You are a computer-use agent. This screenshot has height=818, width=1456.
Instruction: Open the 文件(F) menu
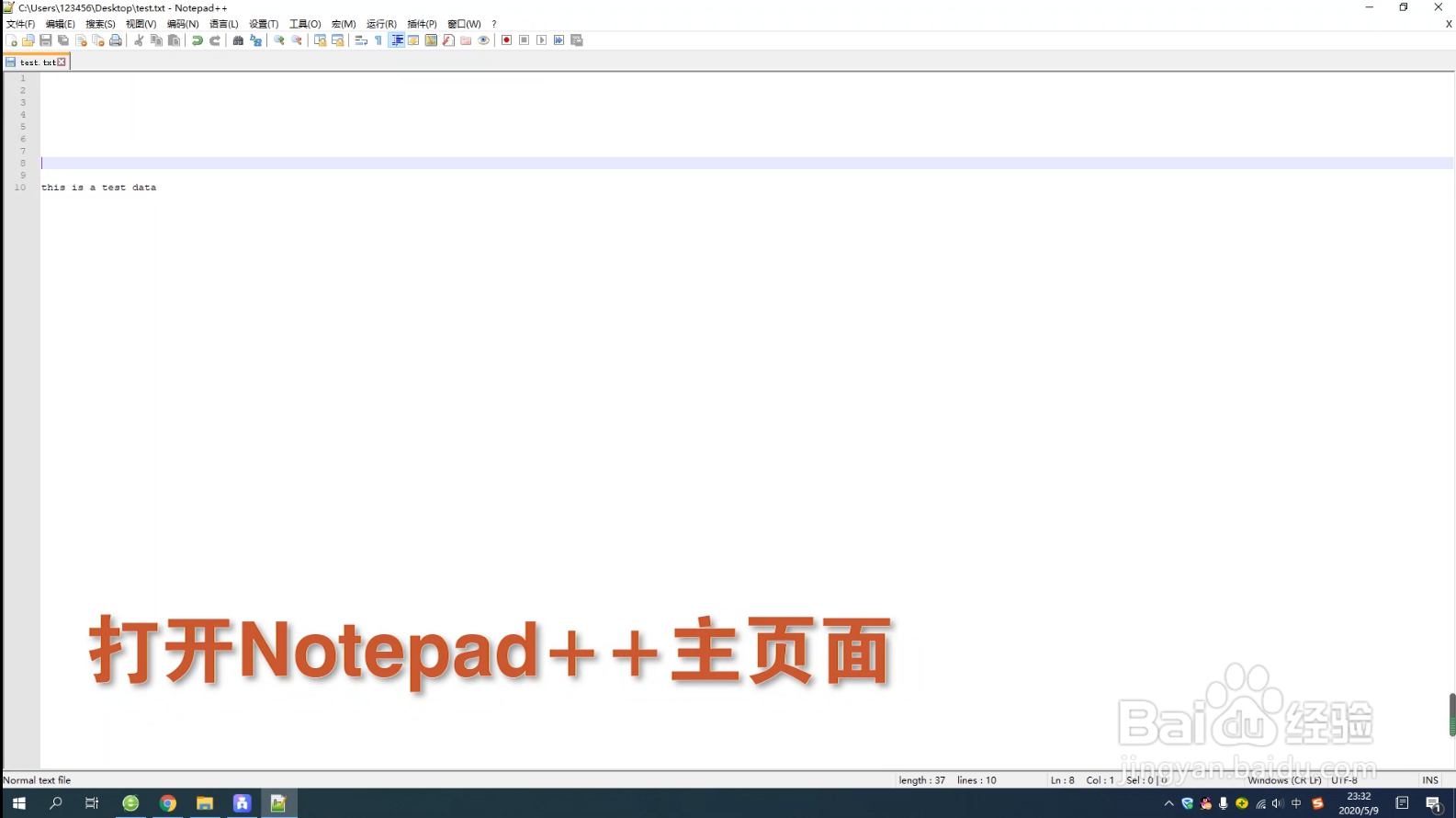coord(20,24)
